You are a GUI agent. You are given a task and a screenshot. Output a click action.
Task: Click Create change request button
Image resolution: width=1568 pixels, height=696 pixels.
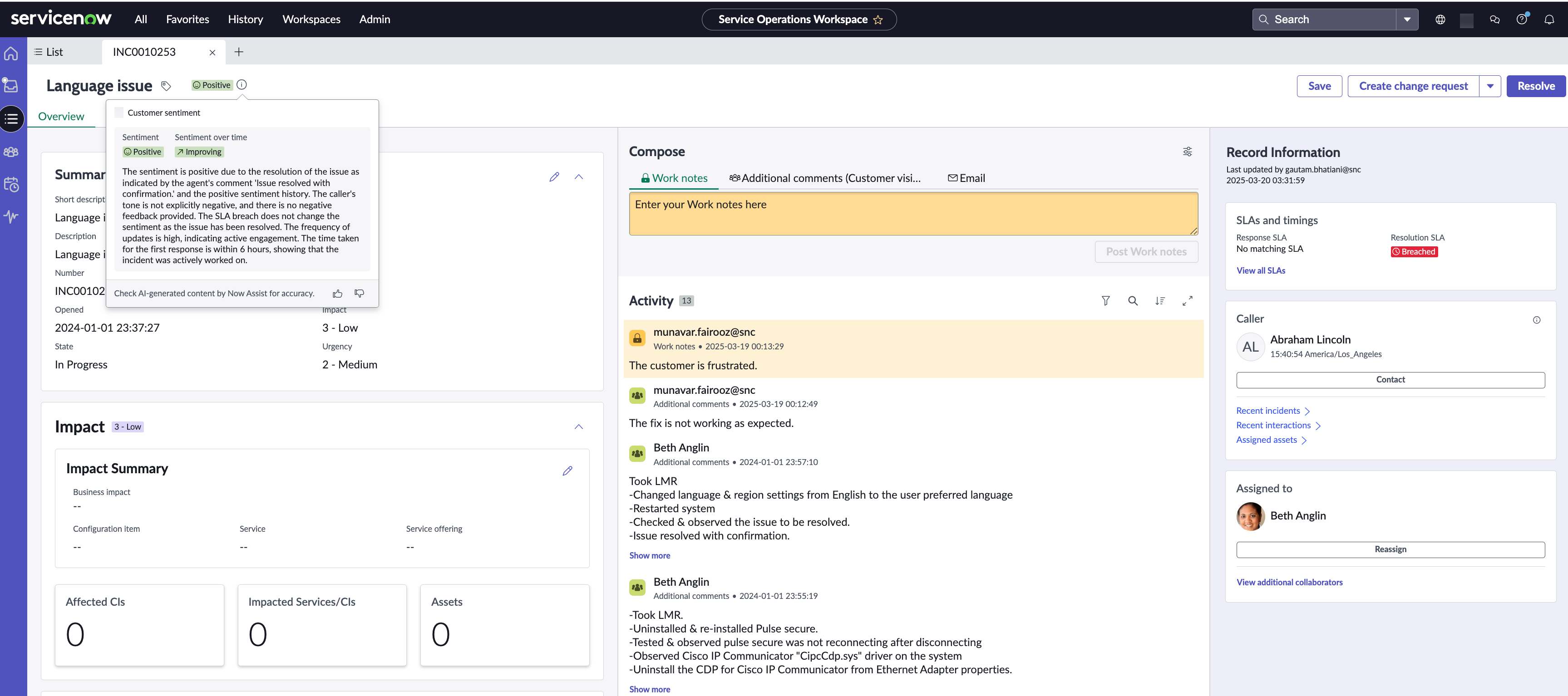[1413, 86]
